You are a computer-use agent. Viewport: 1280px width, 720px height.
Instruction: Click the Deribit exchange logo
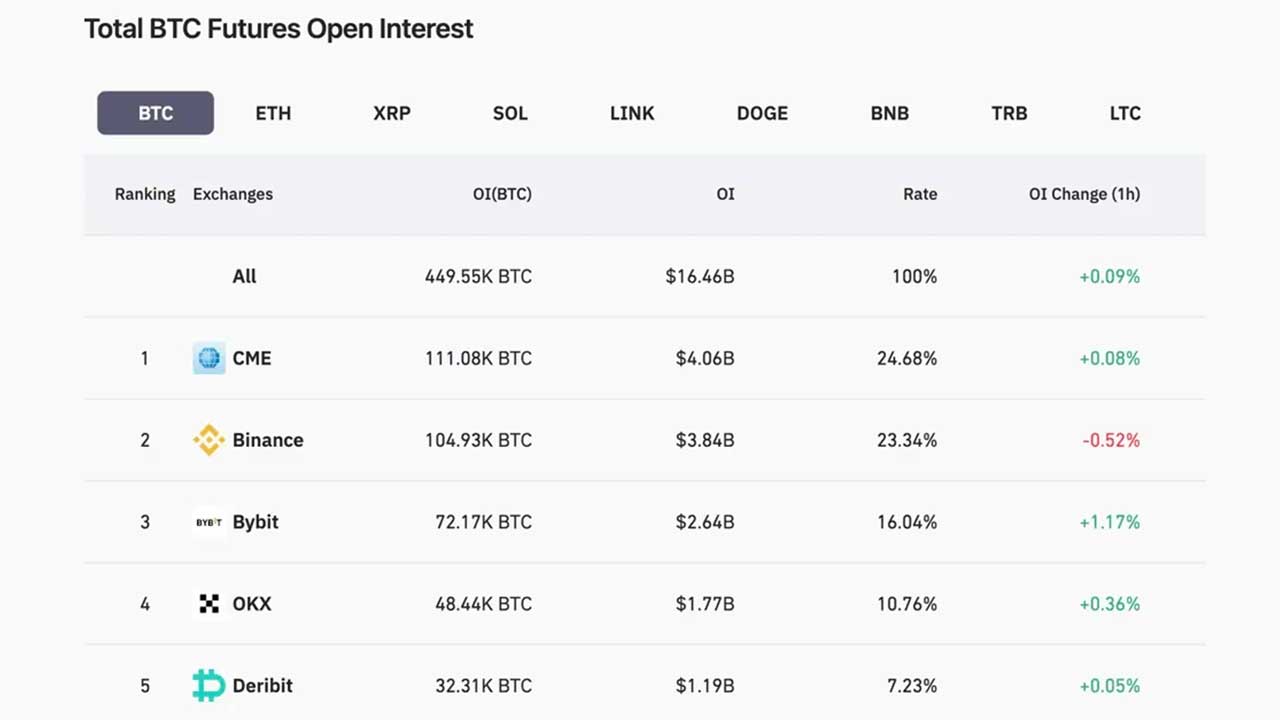[208, 686]
